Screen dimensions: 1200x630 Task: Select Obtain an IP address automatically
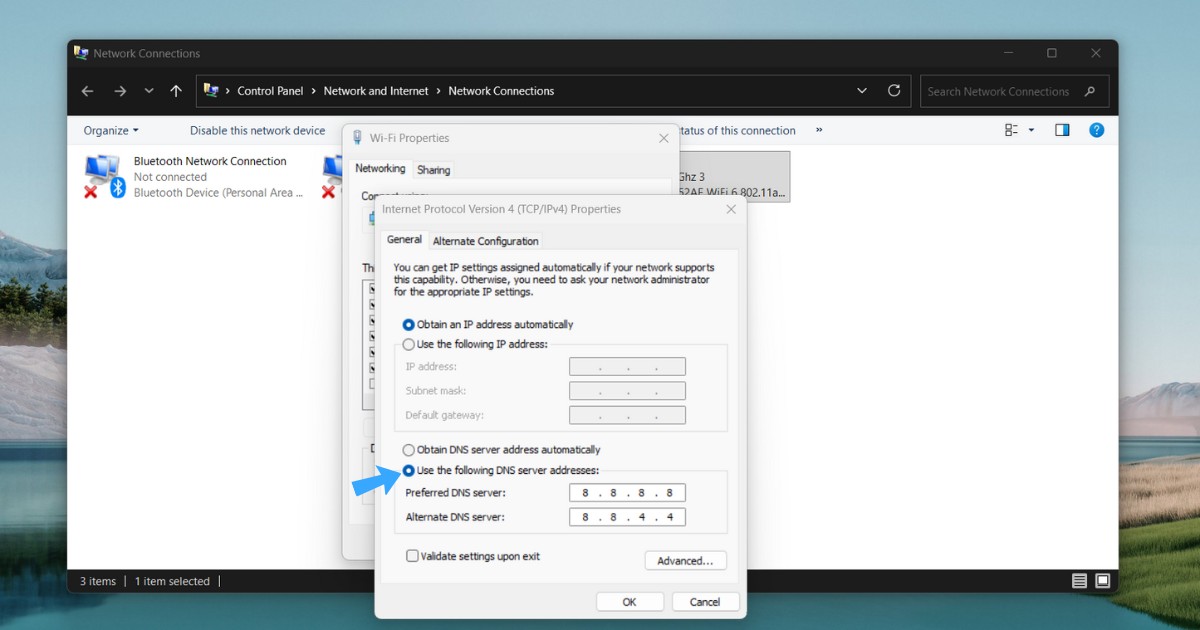(x=408, y=325)
